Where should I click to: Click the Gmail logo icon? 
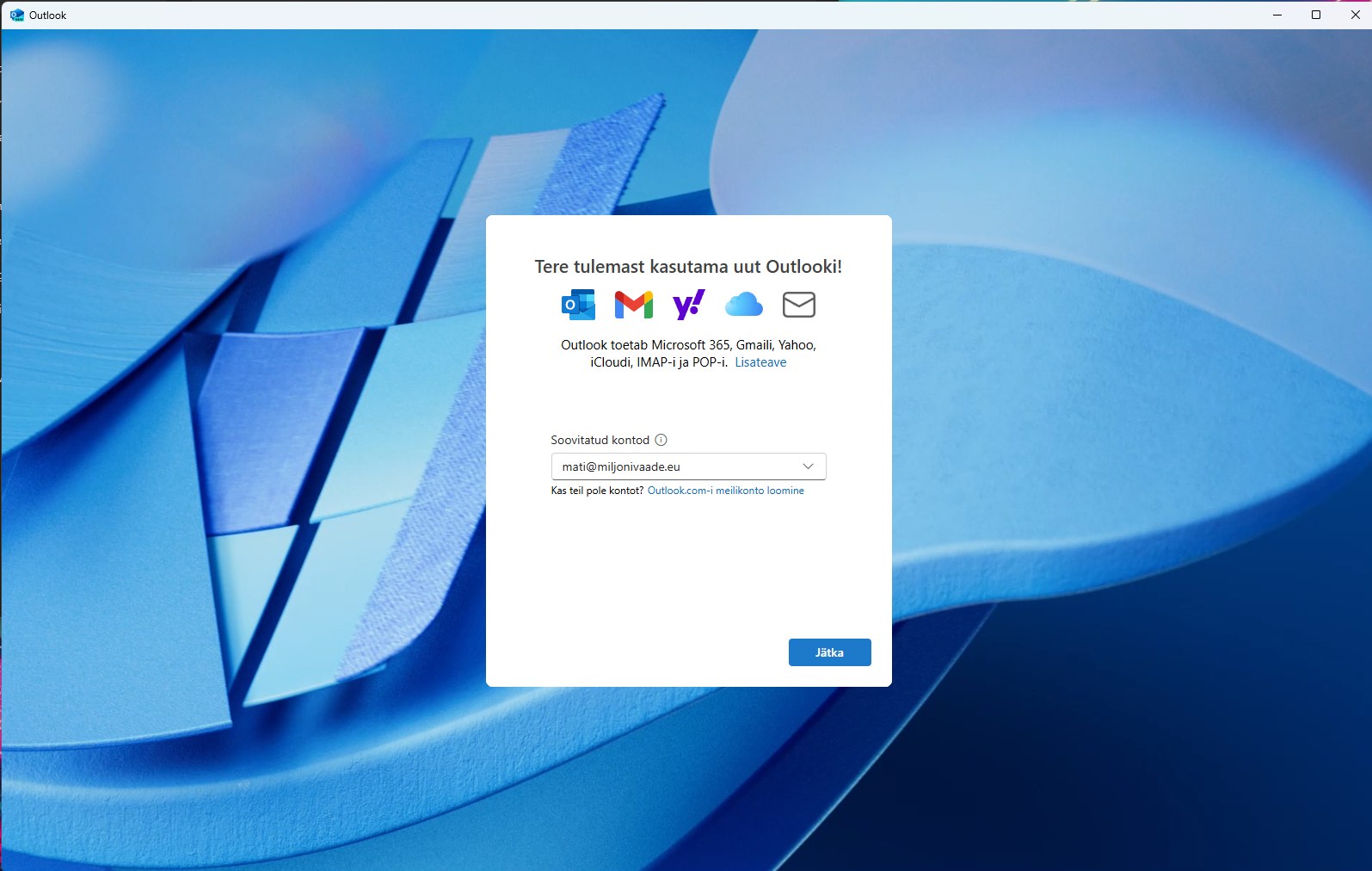click(x=634, y=305)
